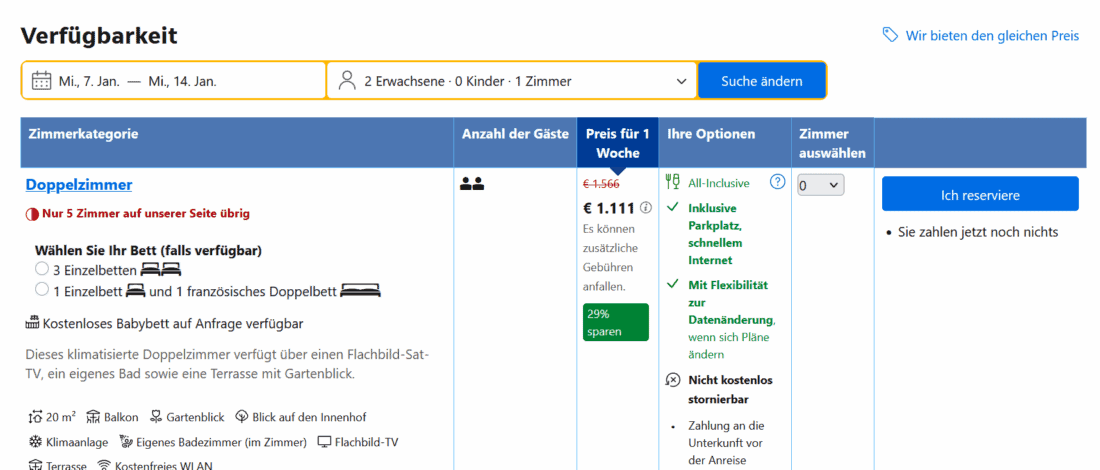Click the All-Inclusive fork and knife icon
Viewport: 1100px width, 470px height.
(x=673, y=182)
